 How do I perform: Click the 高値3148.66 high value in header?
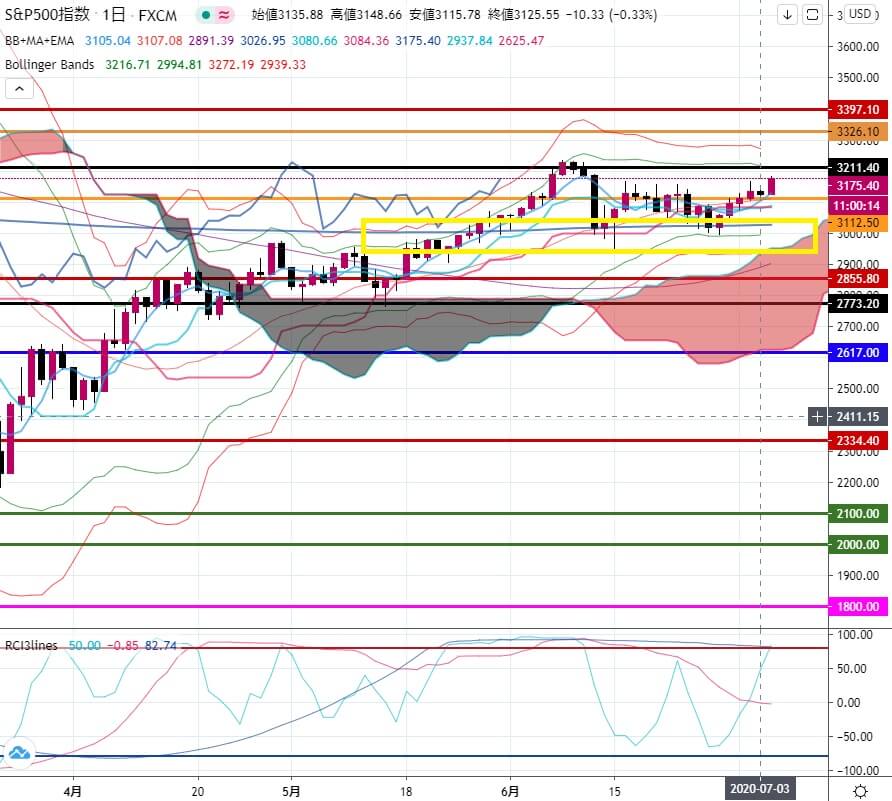pos(366,15)
